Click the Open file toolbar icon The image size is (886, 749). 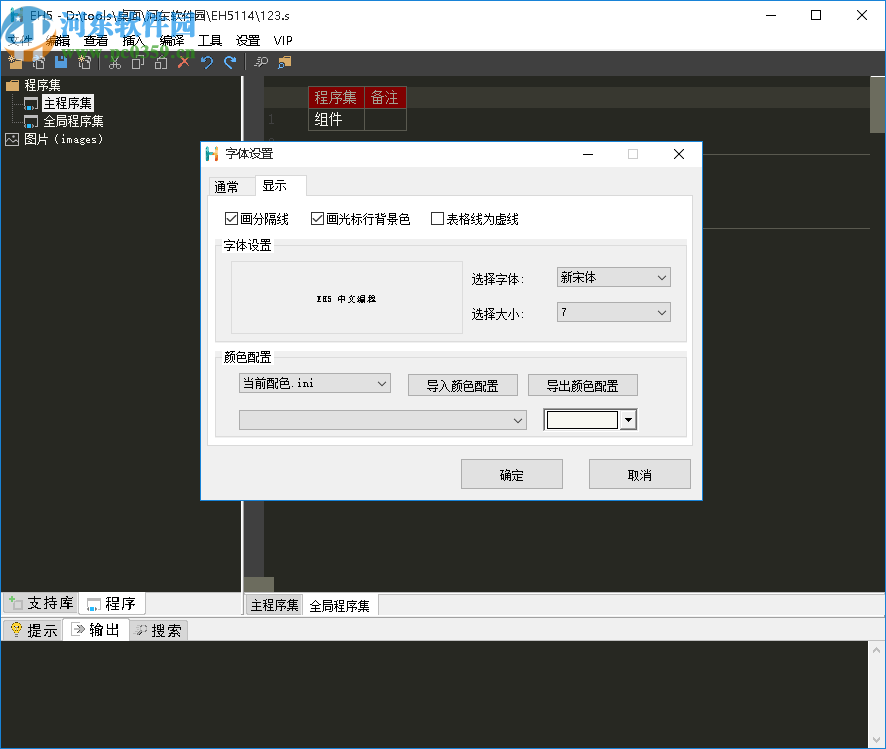(x=38, y=62)
